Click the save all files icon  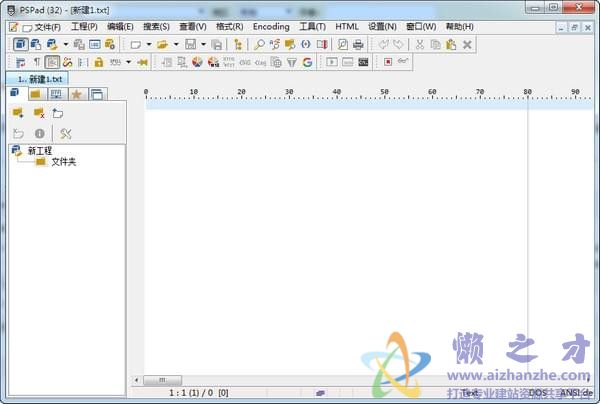(x=217, y=45)
